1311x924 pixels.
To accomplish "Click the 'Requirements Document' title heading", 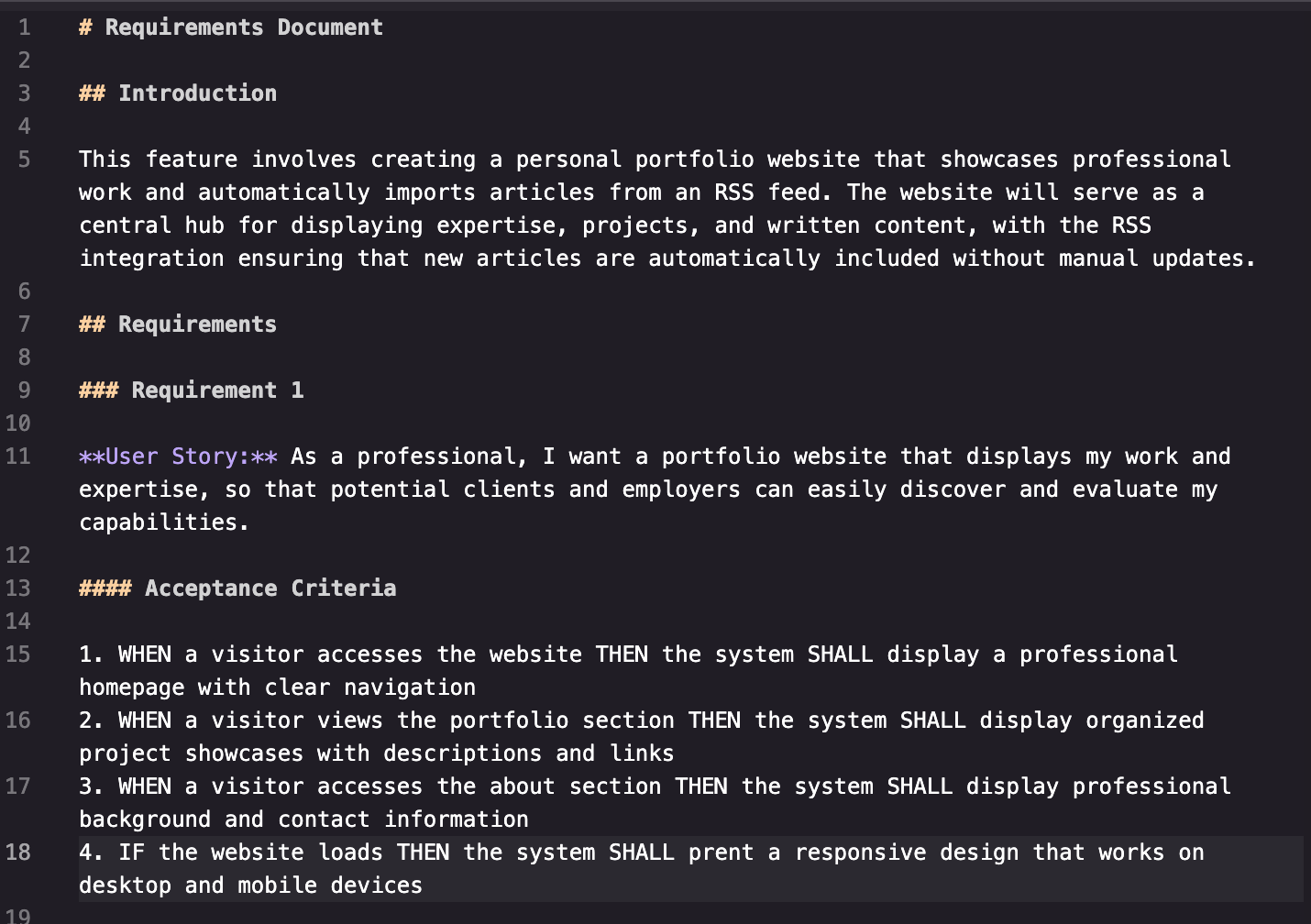I will 243,27.
